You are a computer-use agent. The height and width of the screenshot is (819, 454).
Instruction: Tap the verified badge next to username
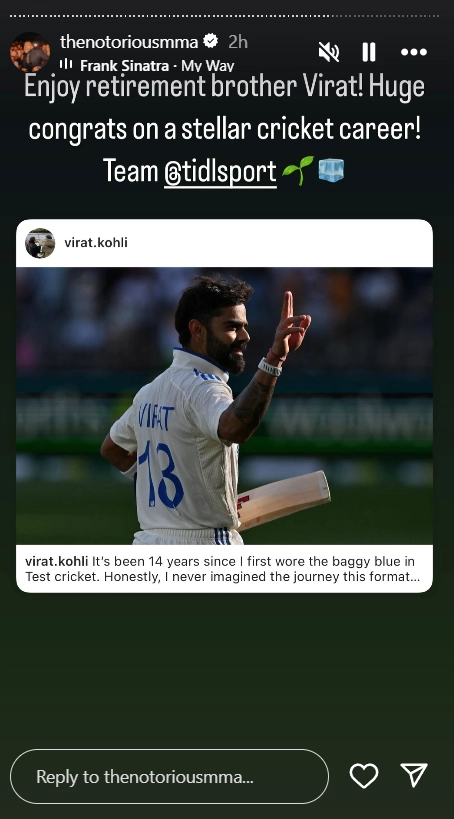211,41
